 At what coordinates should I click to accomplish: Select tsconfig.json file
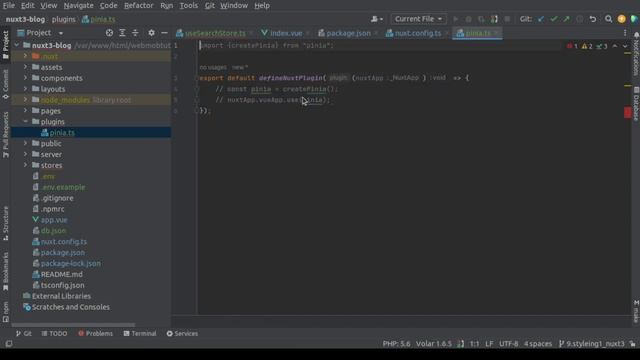pos(62,285)
